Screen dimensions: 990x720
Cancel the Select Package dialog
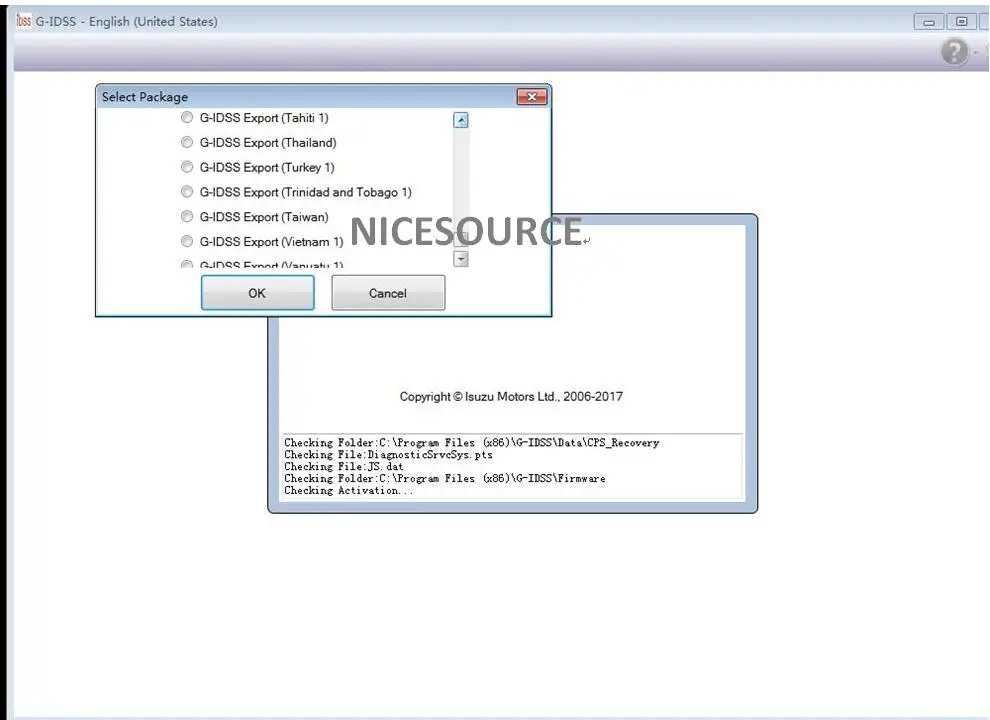(388, 293)
